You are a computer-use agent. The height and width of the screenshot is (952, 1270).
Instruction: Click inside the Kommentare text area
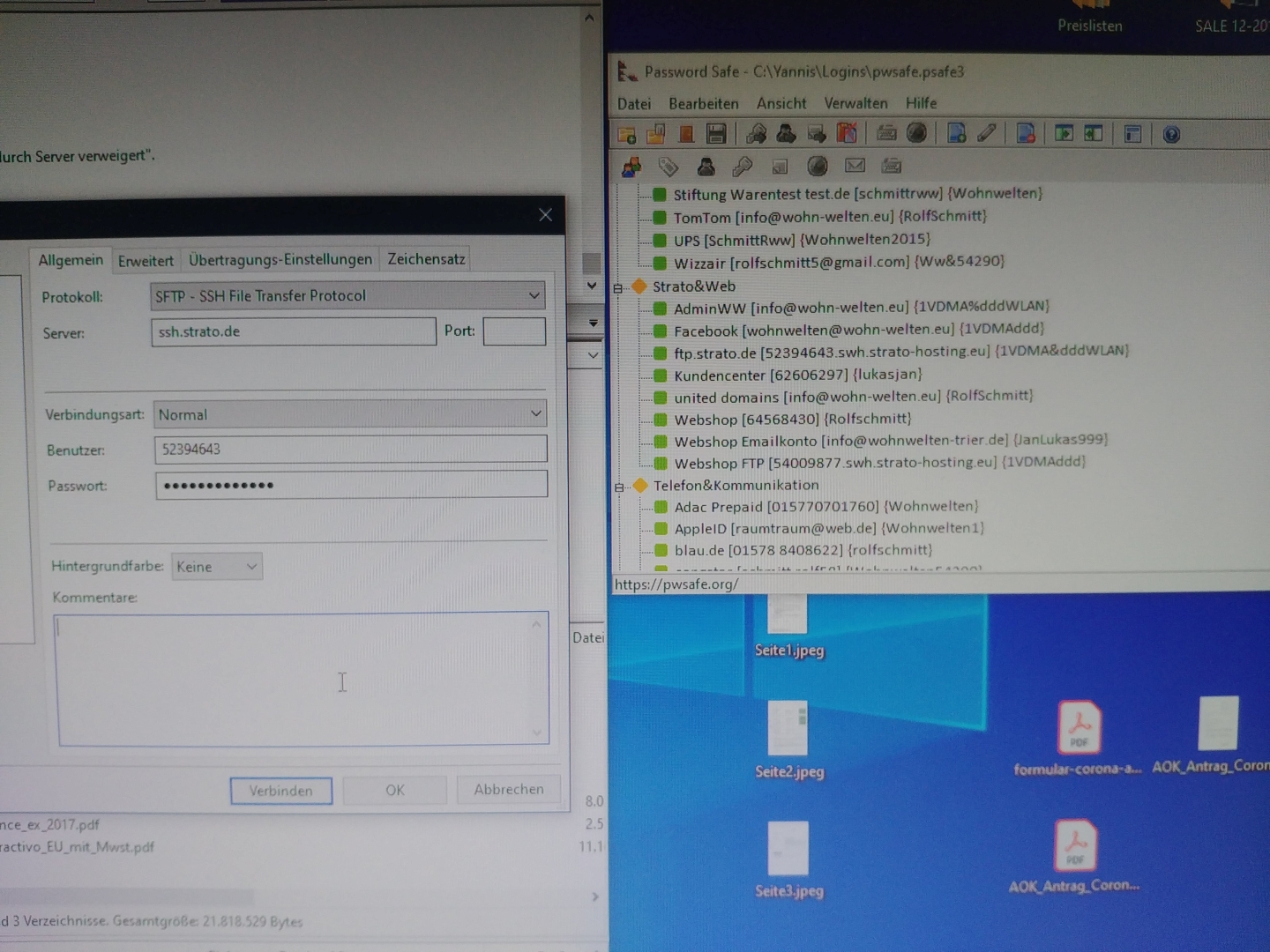point(303,678)
